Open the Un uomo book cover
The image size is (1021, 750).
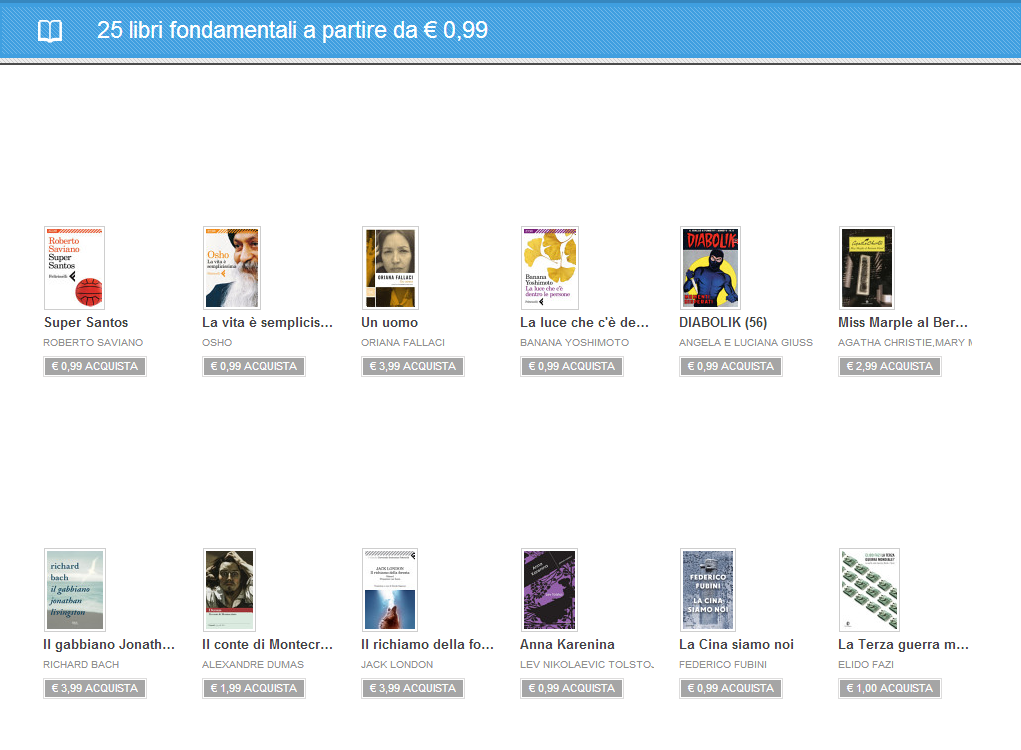click(390, 268)
